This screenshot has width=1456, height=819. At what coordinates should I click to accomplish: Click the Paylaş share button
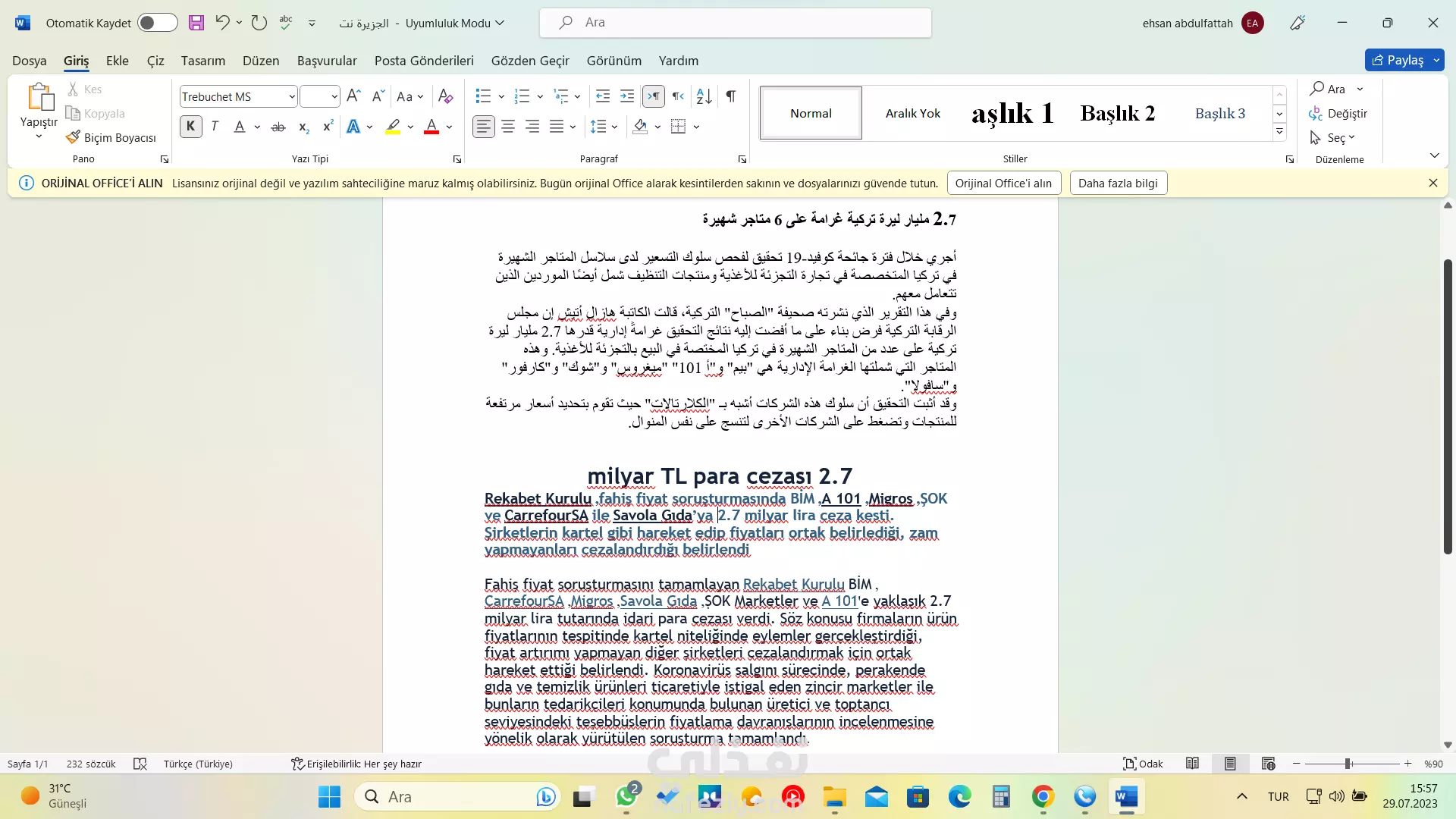[1398, 60]
